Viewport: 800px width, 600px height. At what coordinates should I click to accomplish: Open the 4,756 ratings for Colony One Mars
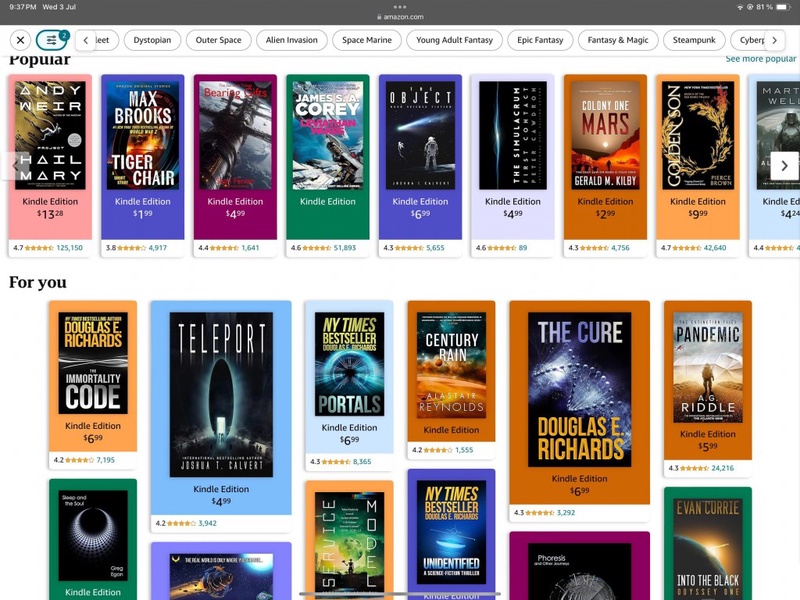[620, 248]
